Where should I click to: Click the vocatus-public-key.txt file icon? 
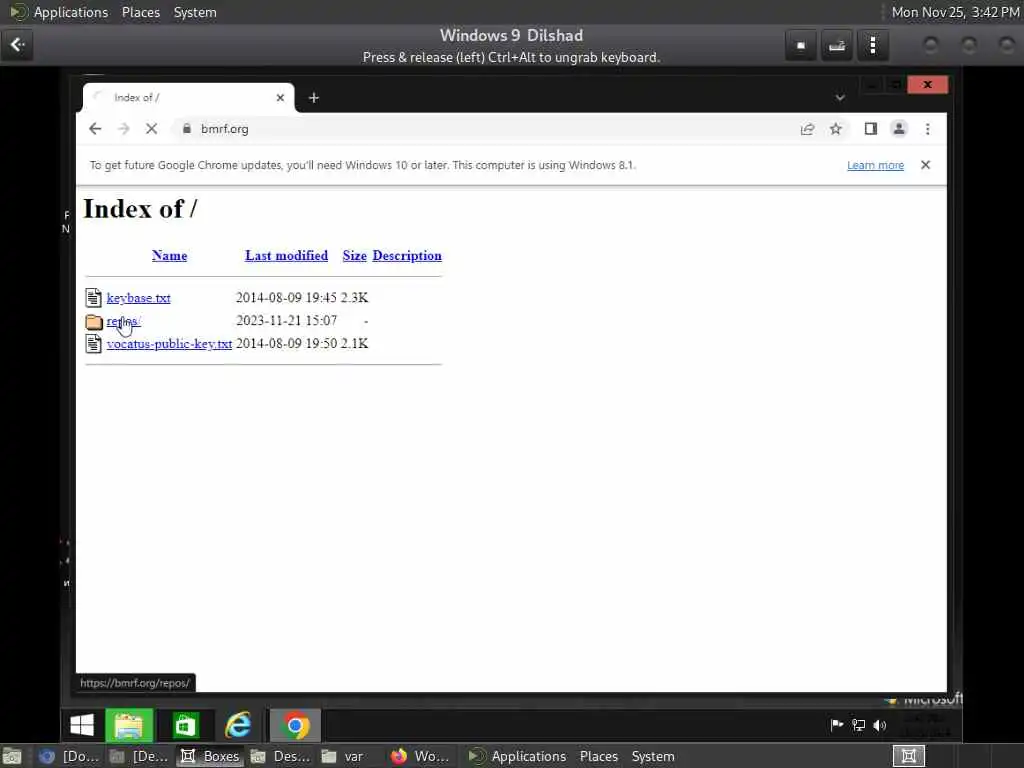tap(93, 344)
